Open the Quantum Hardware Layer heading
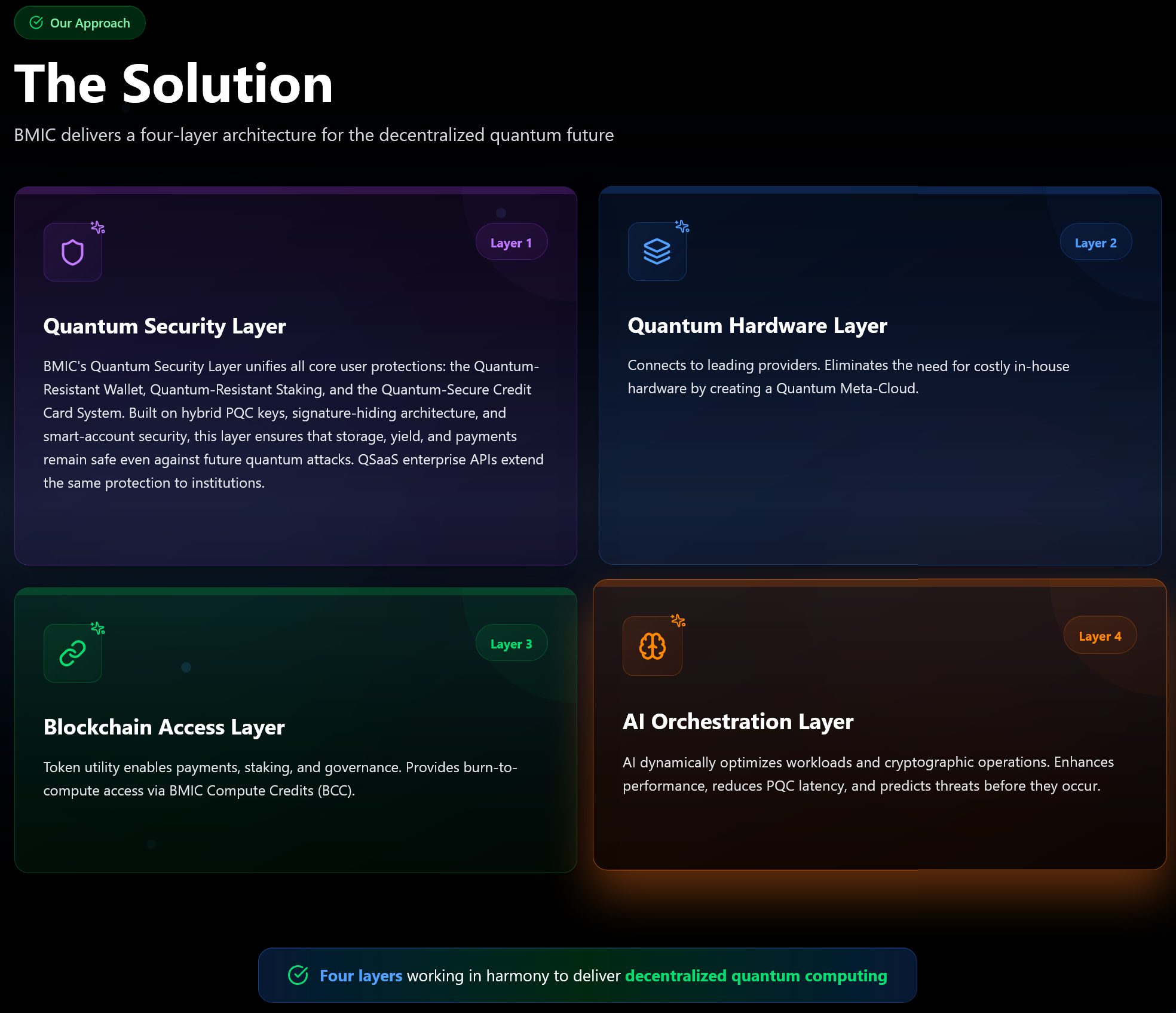Screen dimensions: 1176x1013 pyautogui.click(x=757, y=326)
